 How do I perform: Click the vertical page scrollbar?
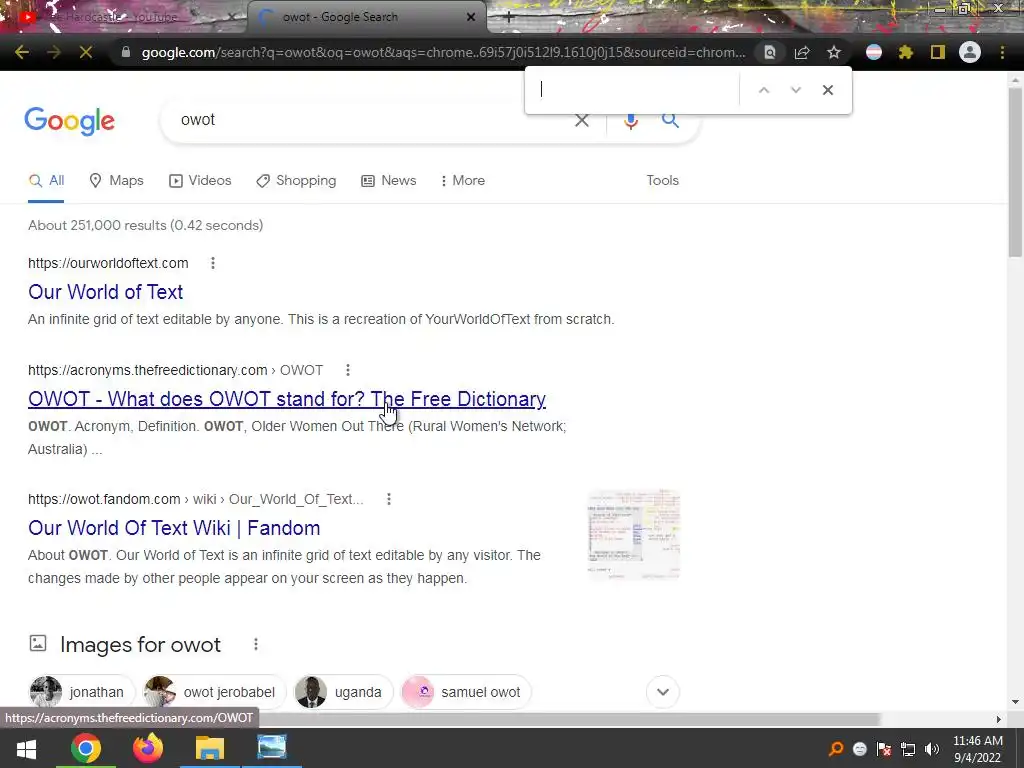(1015, 172)
